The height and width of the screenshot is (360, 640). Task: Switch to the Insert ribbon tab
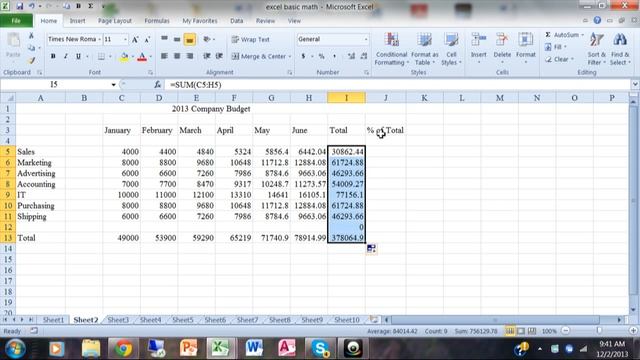click(x=77, y=20)
